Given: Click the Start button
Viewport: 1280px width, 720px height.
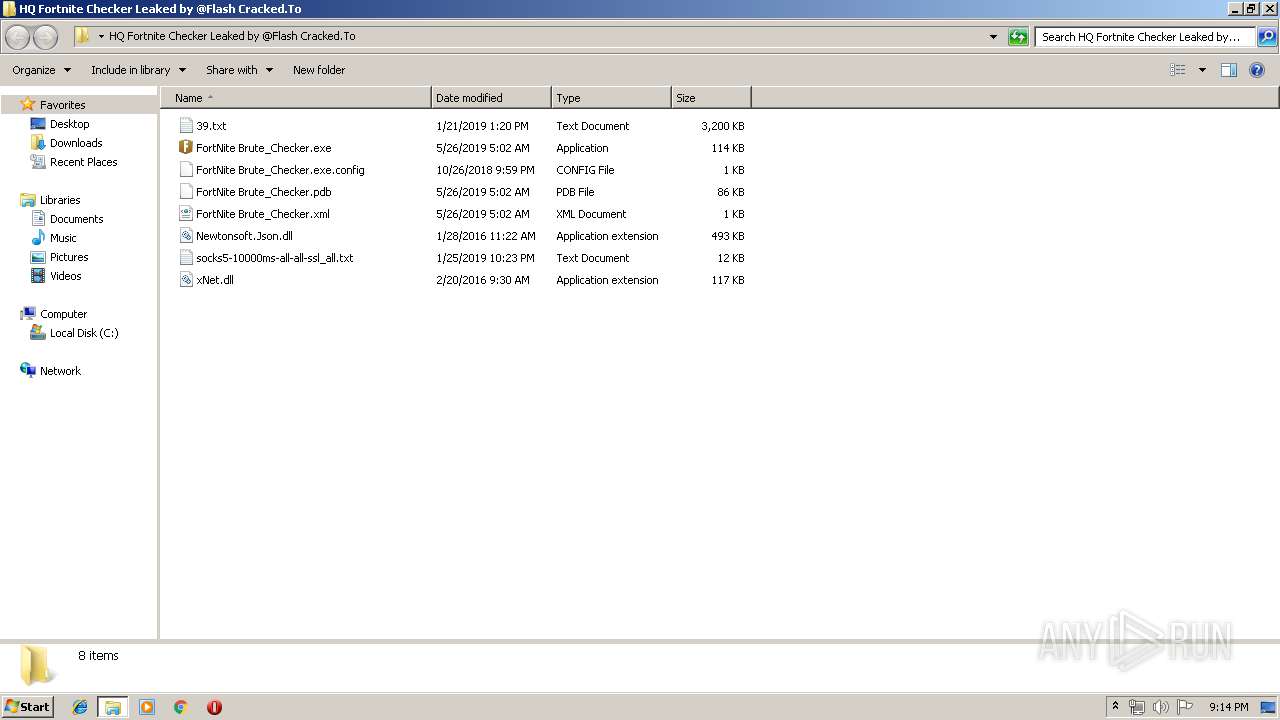Looking at the screenshot, I should 28,707.
